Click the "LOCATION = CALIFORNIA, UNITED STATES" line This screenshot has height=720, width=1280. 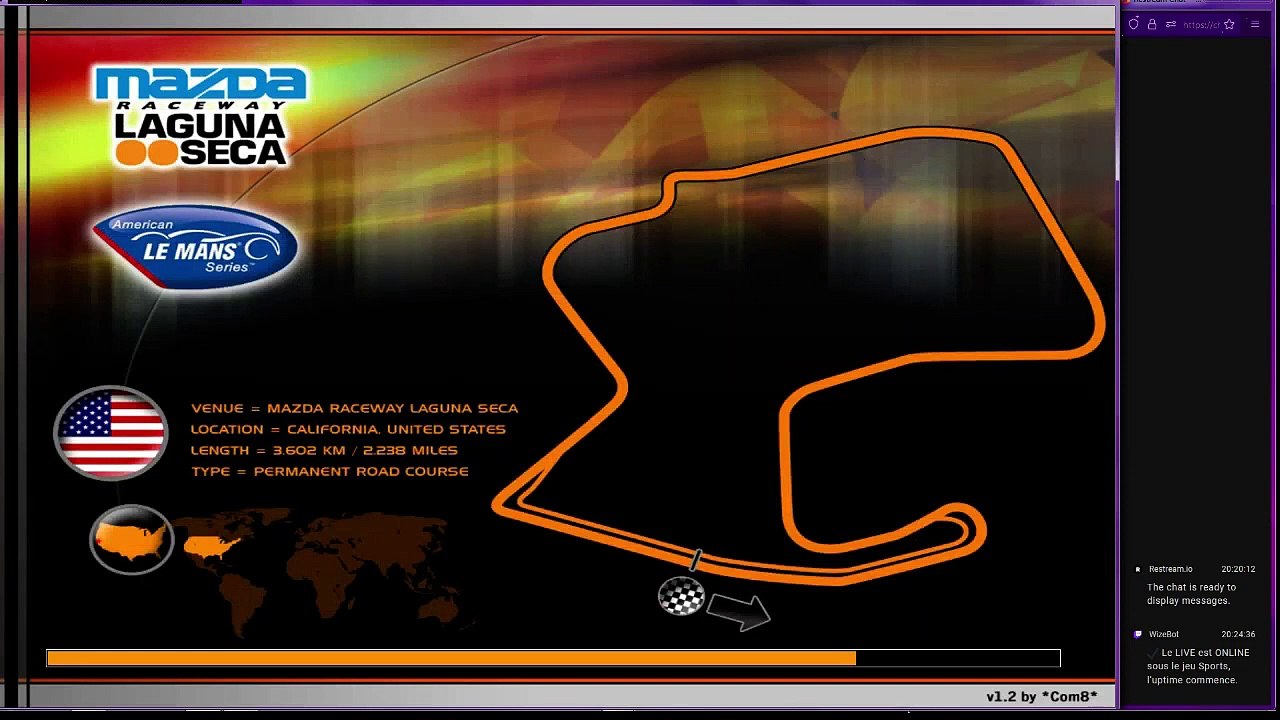click(x=348, y=429)
